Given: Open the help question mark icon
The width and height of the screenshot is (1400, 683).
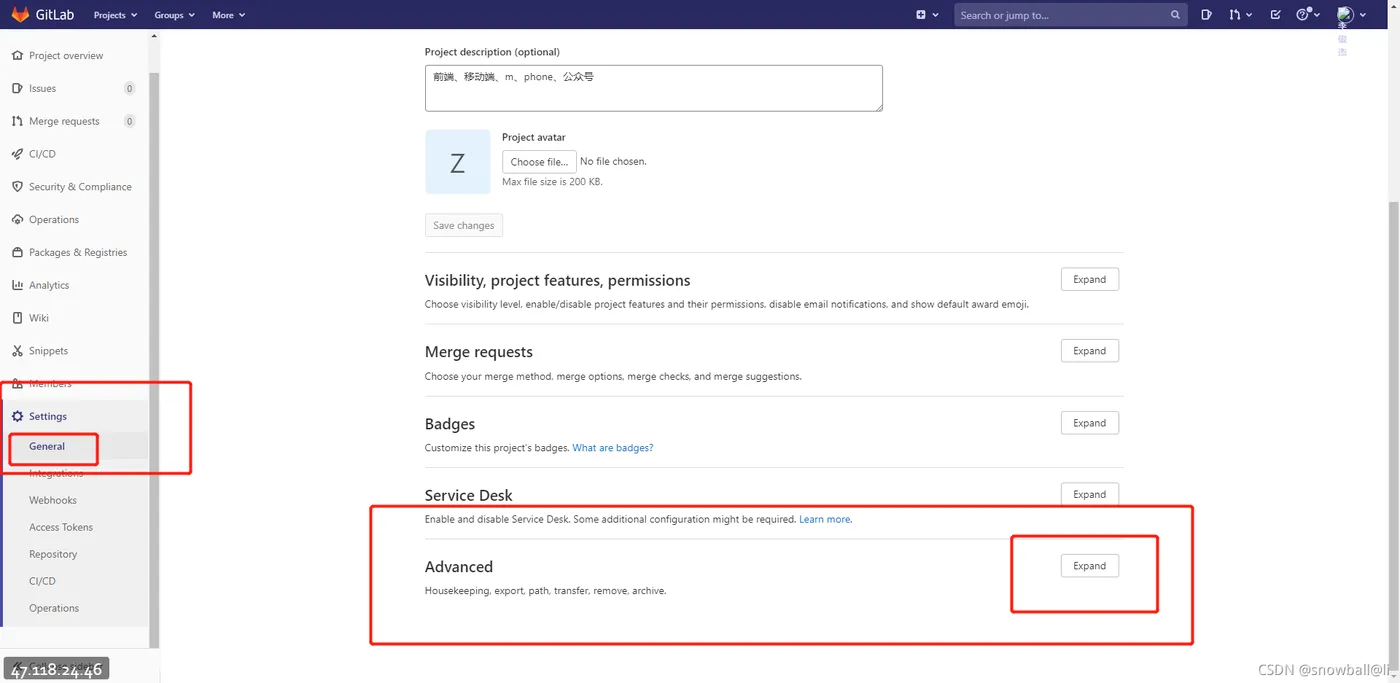Looking at the screenshot, I should coord(1302,15).
